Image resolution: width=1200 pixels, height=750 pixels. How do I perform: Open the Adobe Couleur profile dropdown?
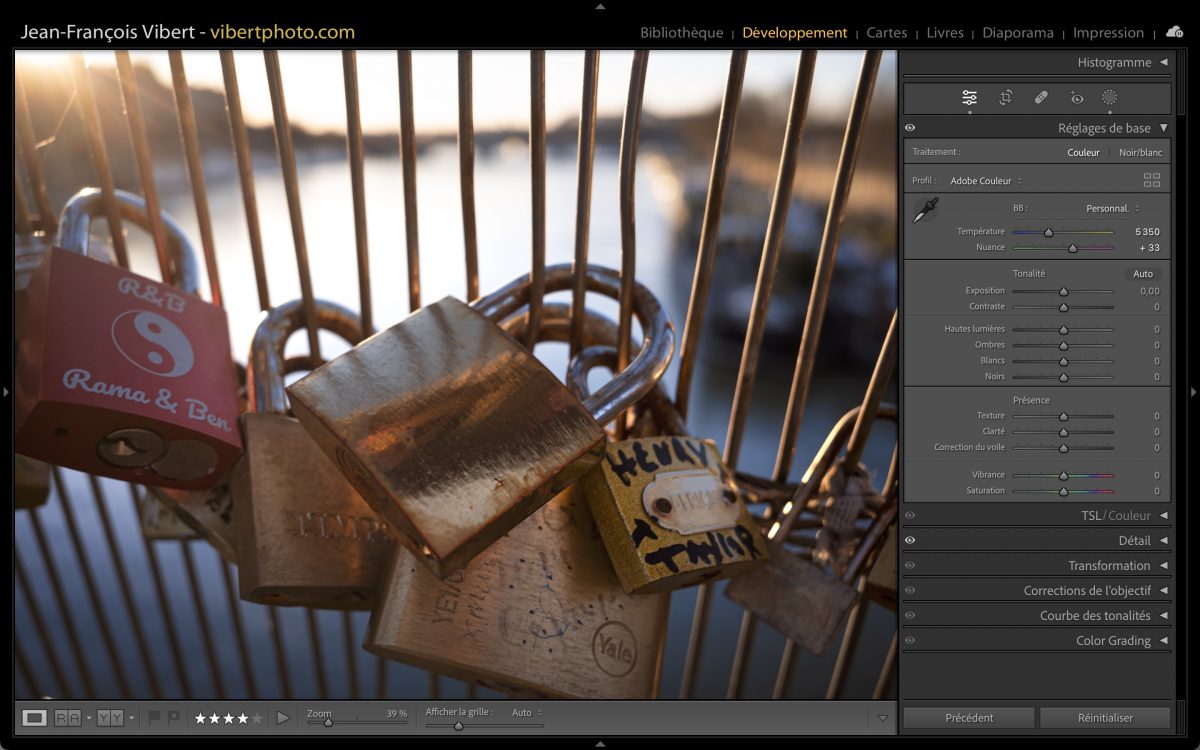[986, 181]
